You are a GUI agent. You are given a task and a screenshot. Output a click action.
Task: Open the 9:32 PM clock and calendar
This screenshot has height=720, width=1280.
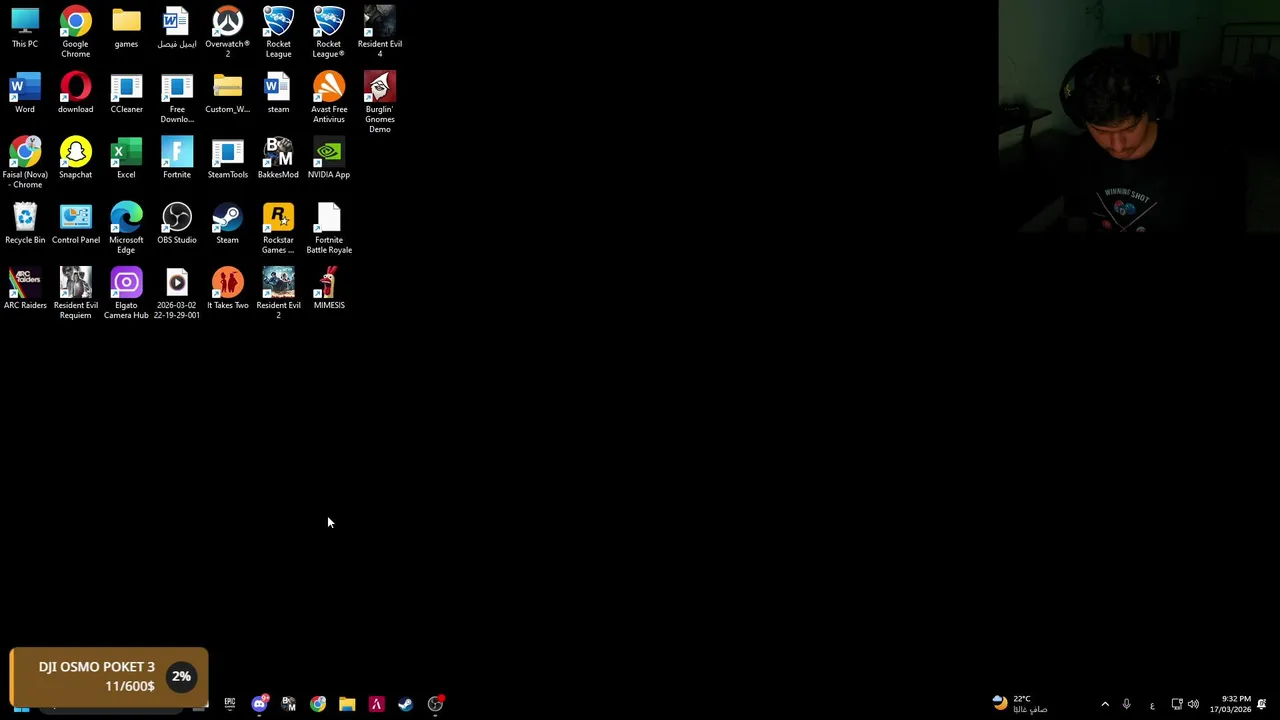click(x=1231, y=704)
